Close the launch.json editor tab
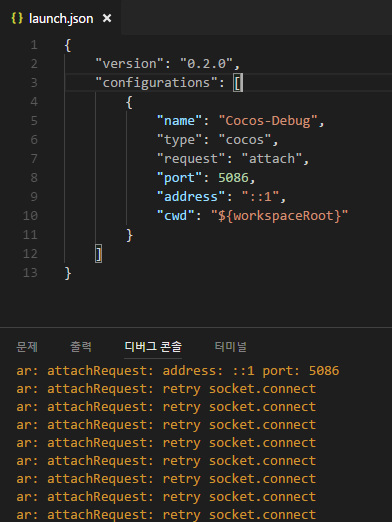392x522 pixels. tap(107, 18)
